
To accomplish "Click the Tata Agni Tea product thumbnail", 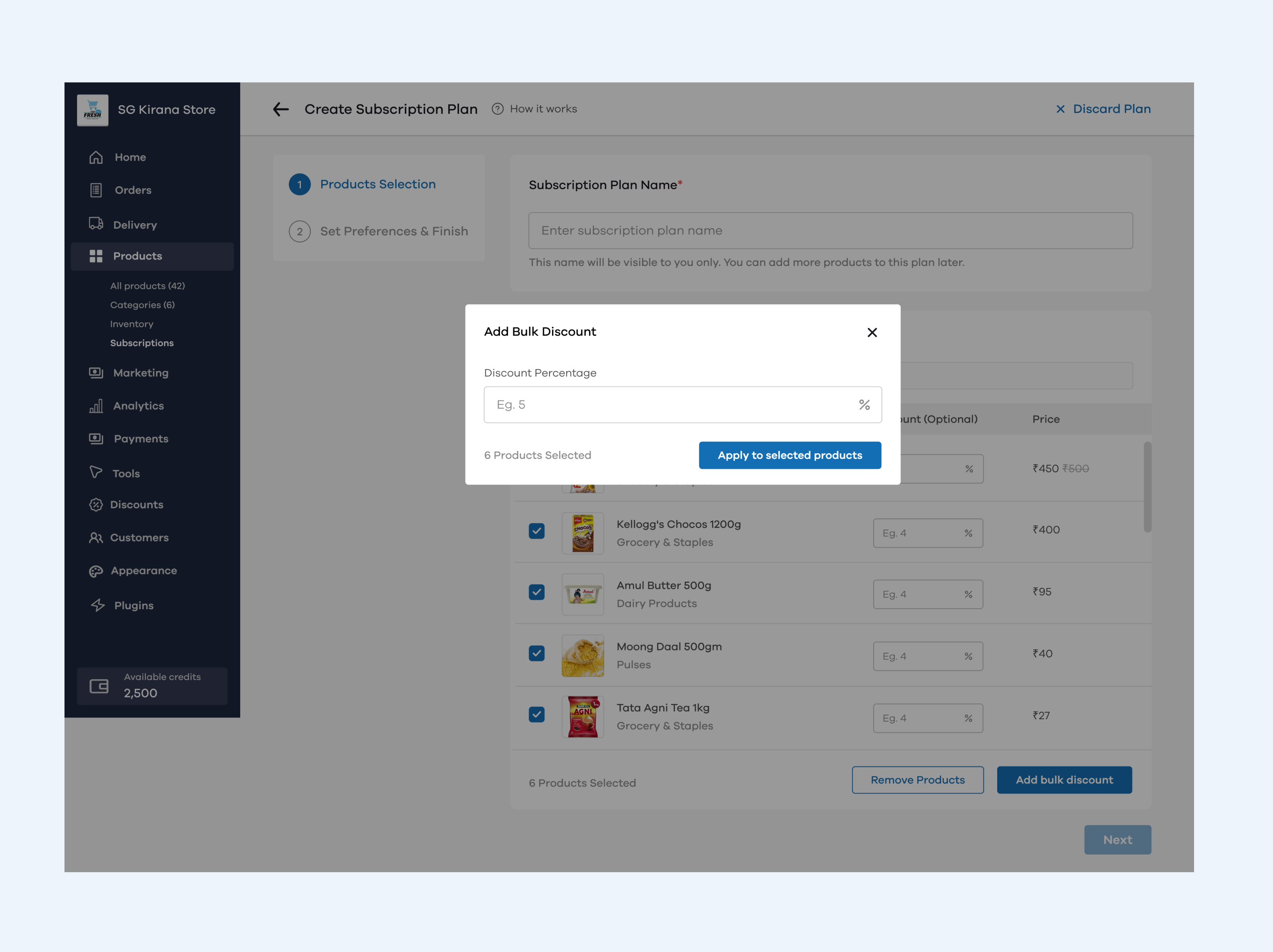I will tap(583, 717).
